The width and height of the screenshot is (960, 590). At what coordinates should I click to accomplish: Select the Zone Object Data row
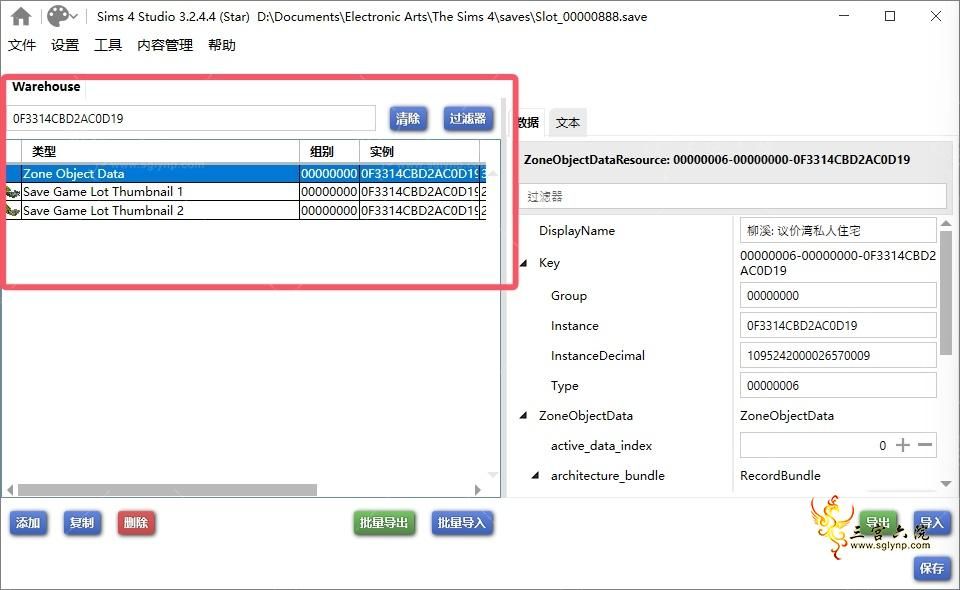[246, 173]
